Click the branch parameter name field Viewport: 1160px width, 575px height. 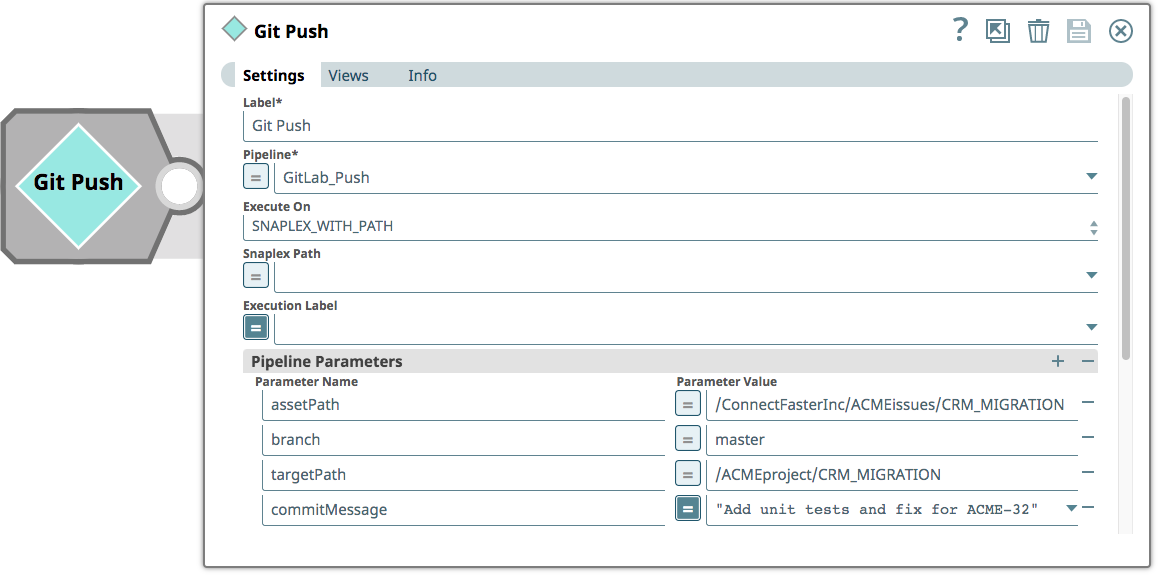click(464, 440)
